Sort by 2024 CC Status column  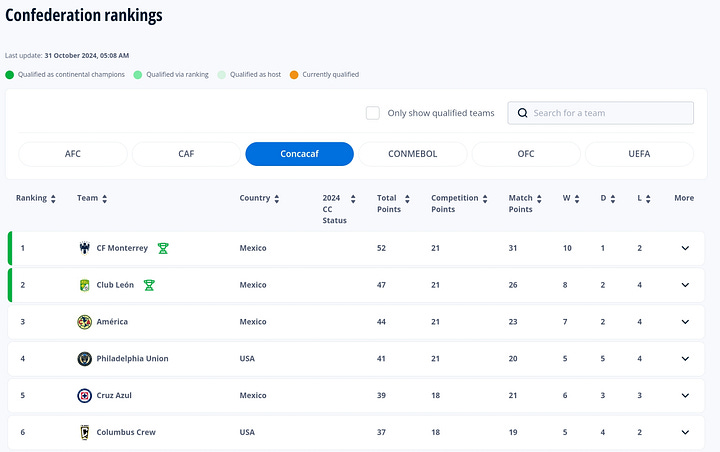pyautogui.click(x=353, y=198)
